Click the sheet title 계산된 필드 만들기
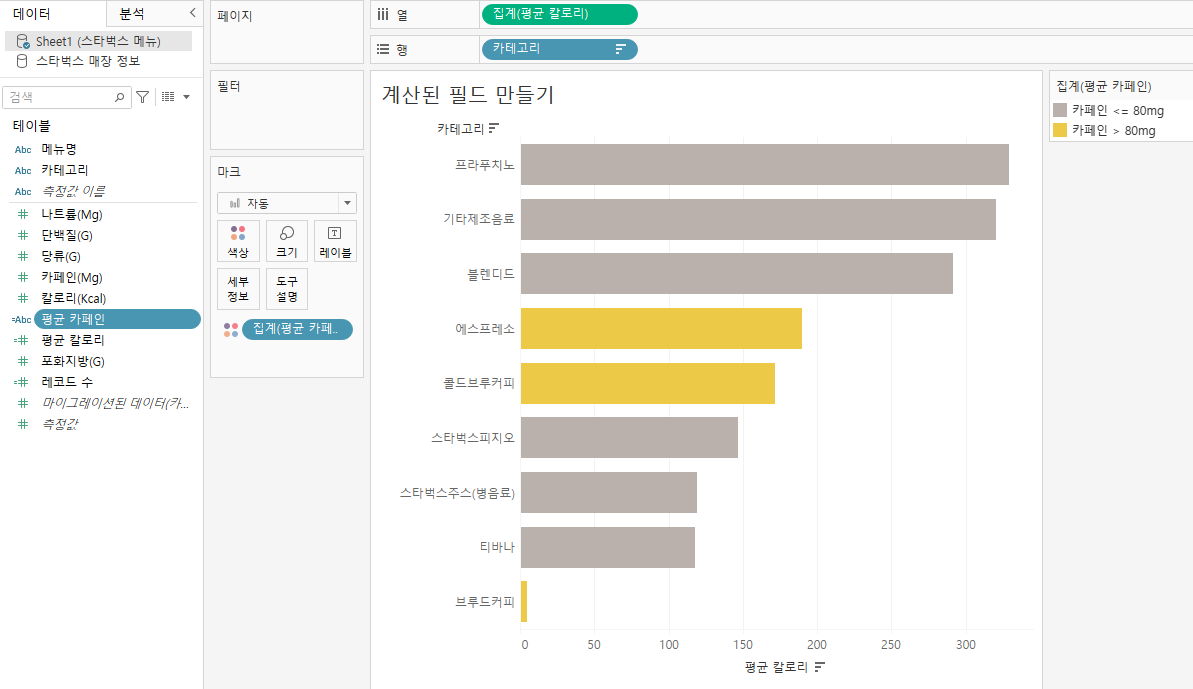Screen dimensions: 1193x689 468,94
